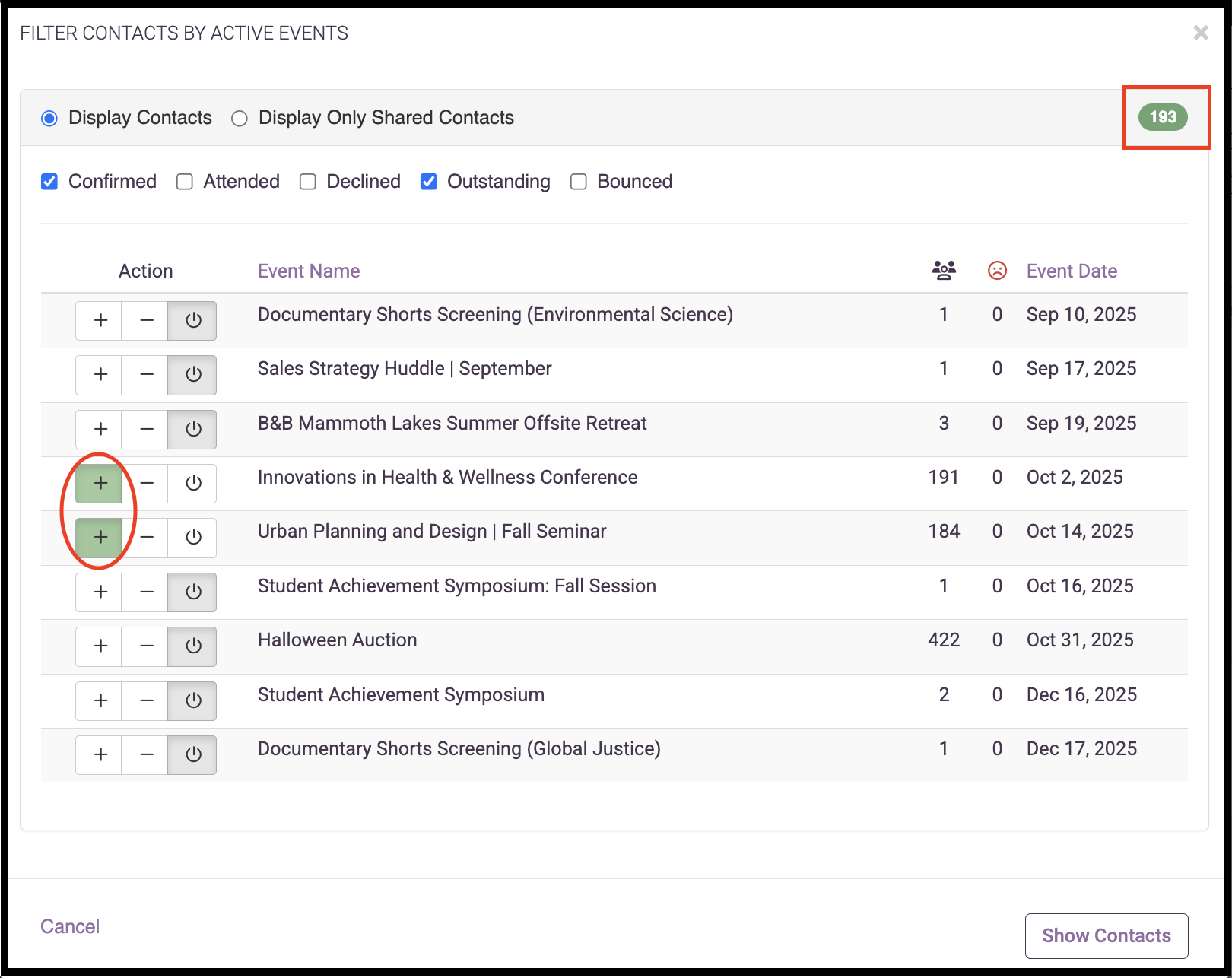Toggle green plus for Innovations in Health & Wellness
The image size is (1232, 978).
pyautogui.click(x=100, y=483)
